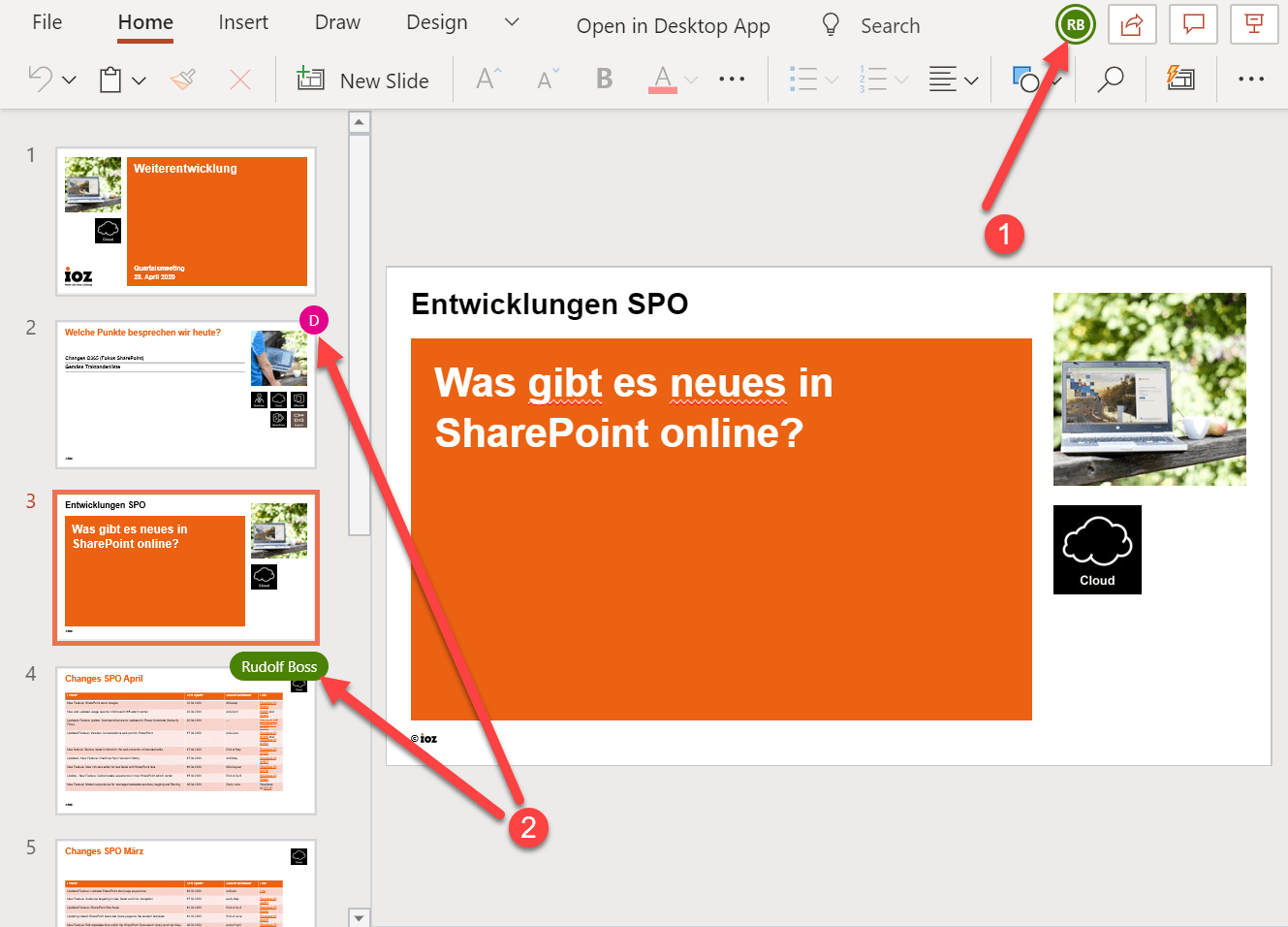The height and width of the screenshot is (927, 1288).
Task: Toggle Bold text formatting
Action: point(605,80)
